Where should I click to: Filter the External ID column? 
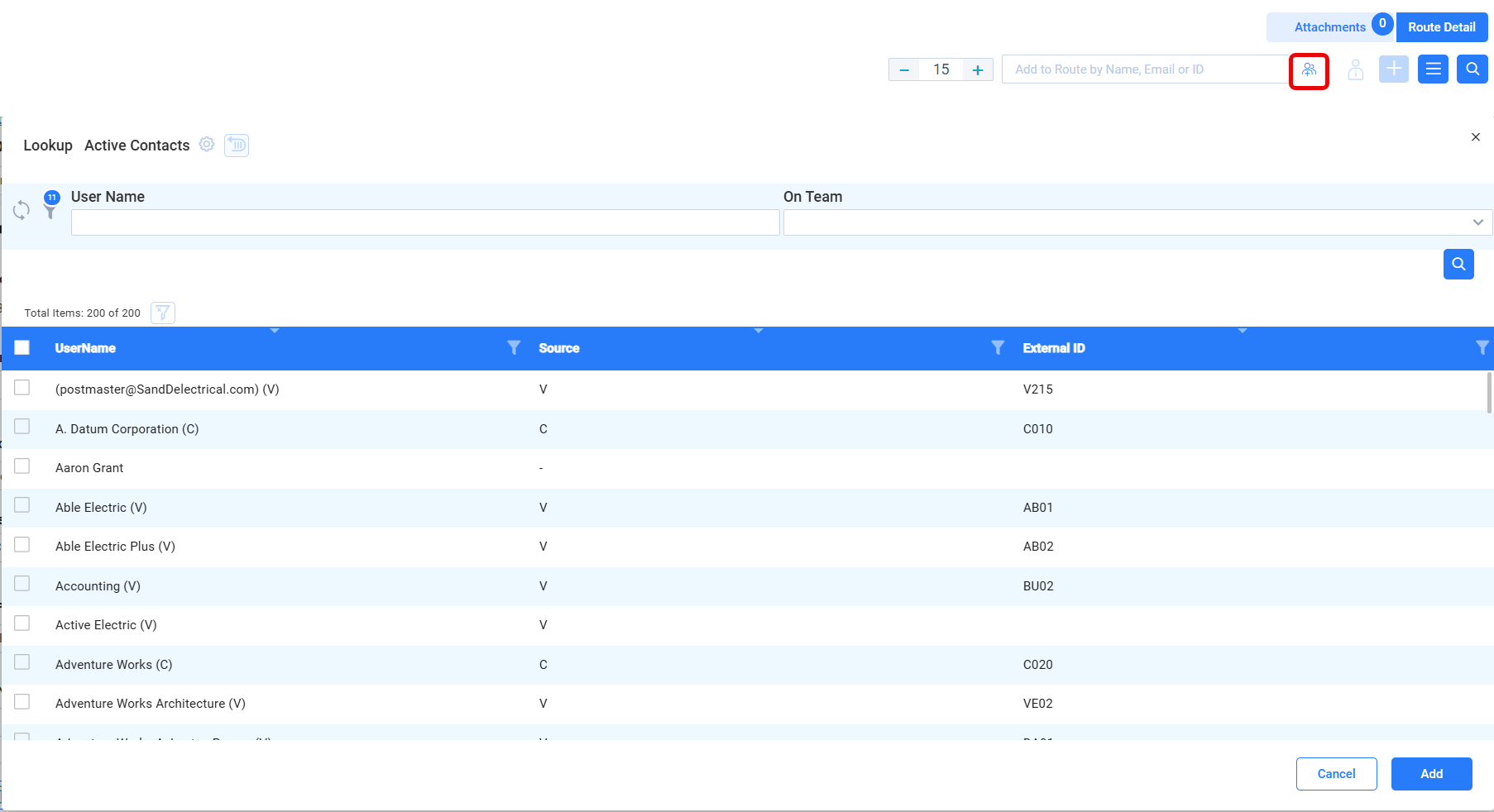pyautogui.click(x=1482, y=347)
